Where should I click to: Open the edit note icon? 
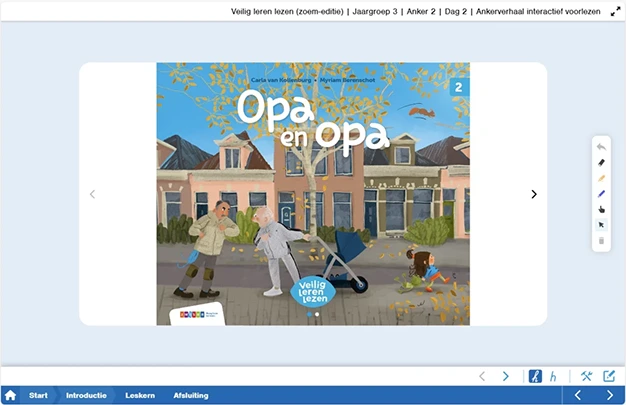609,376
